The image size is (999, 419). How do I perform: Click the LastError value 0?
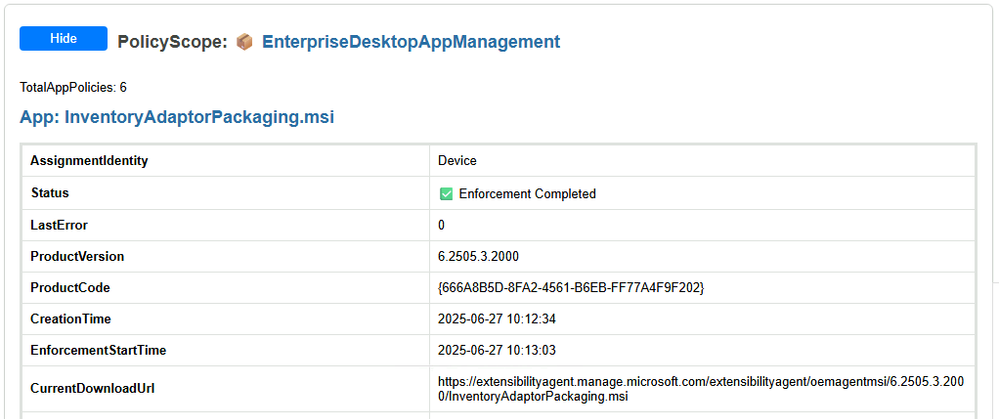(x=442, y=225)
